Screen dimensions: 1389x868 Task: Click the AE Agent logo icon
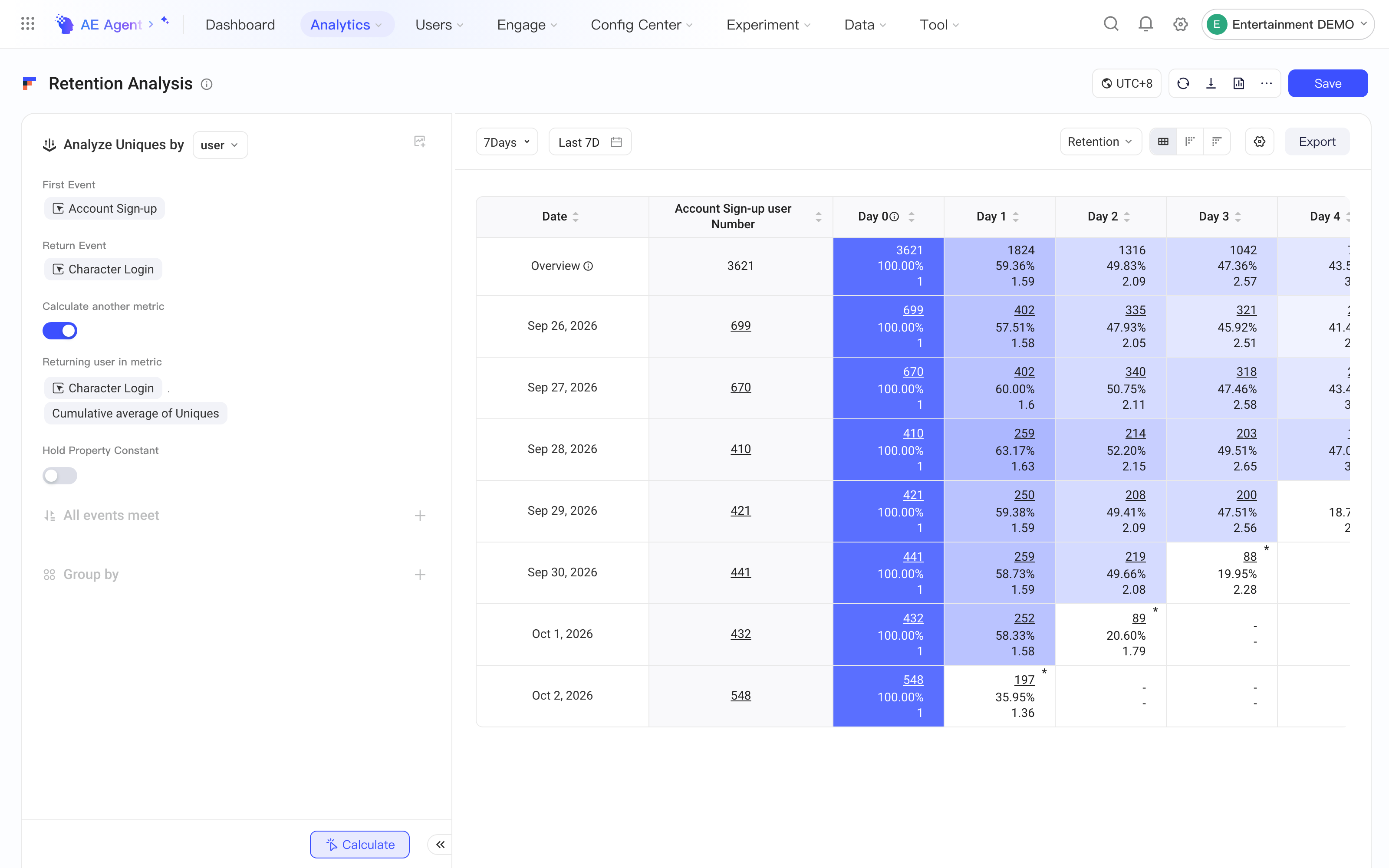tap(64, 24)
